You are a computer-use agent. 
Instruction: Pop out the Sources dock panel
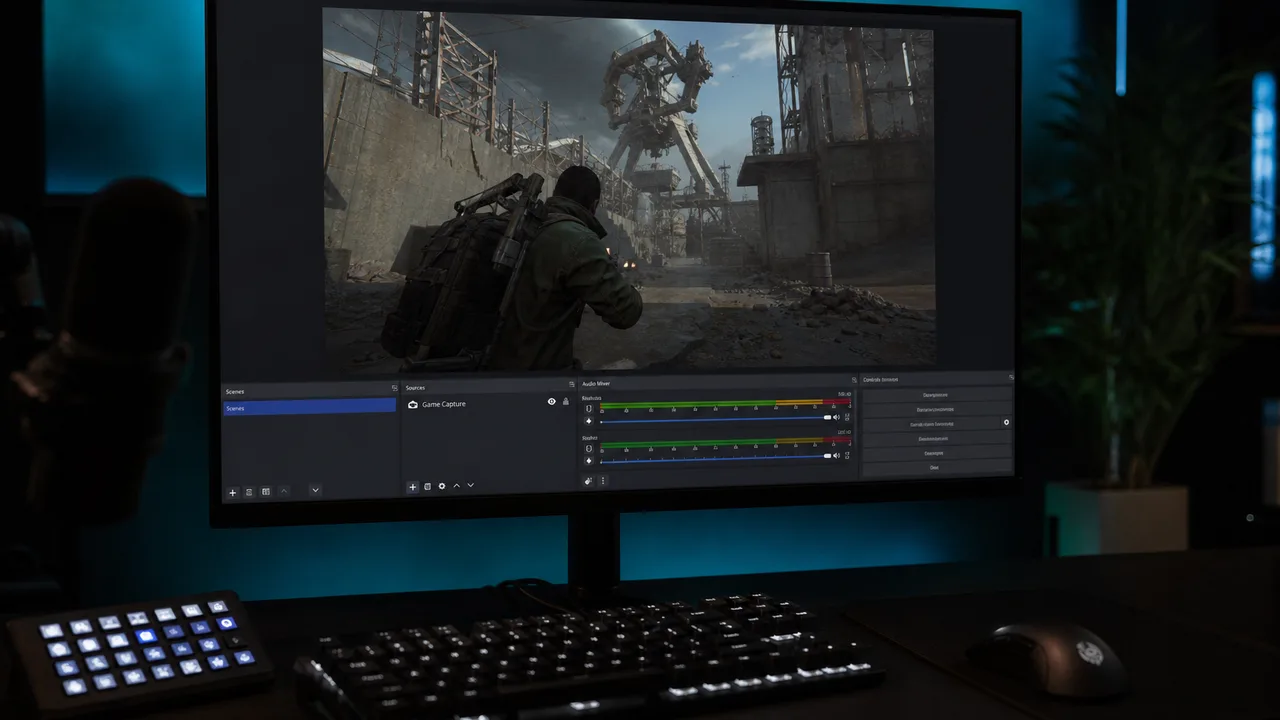tap(571, 385)
